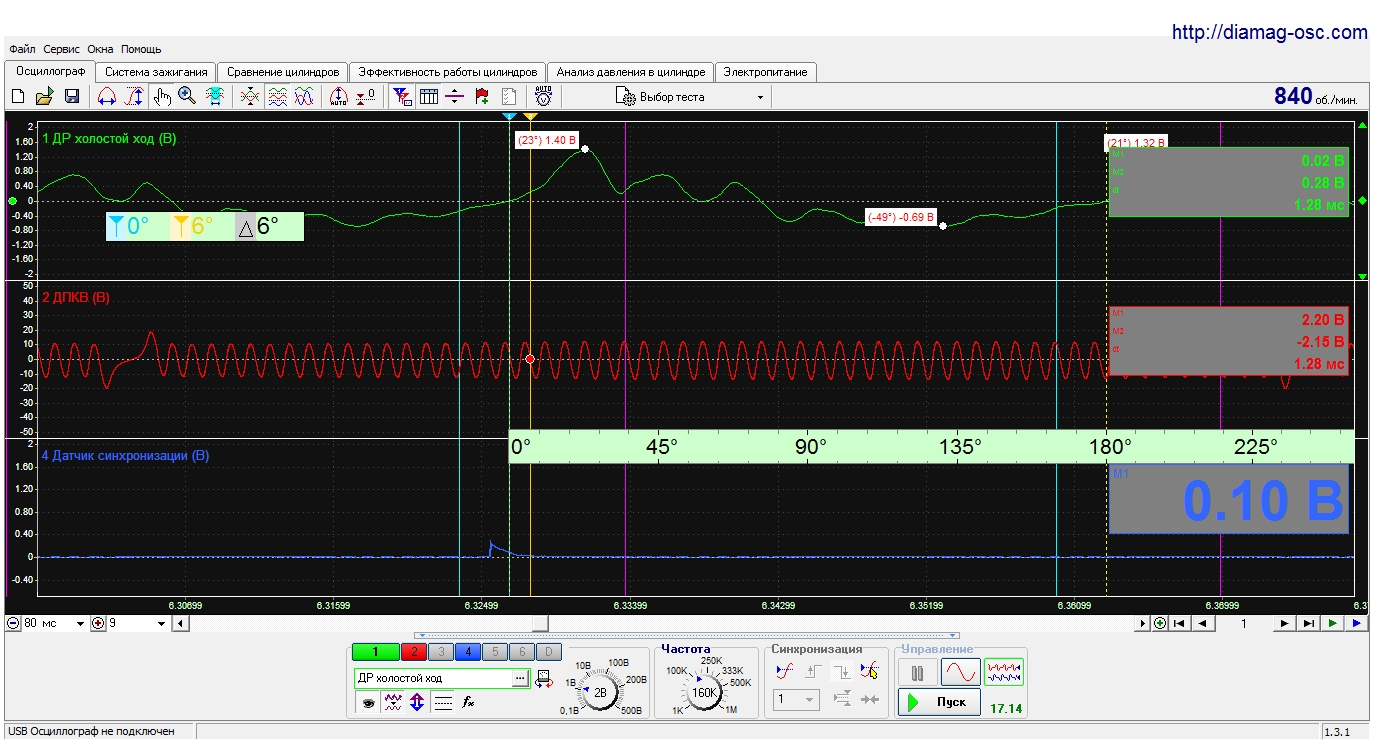Select the multi-wave display mode button
The image size is (1382, 744).
tap(1004, 672)
